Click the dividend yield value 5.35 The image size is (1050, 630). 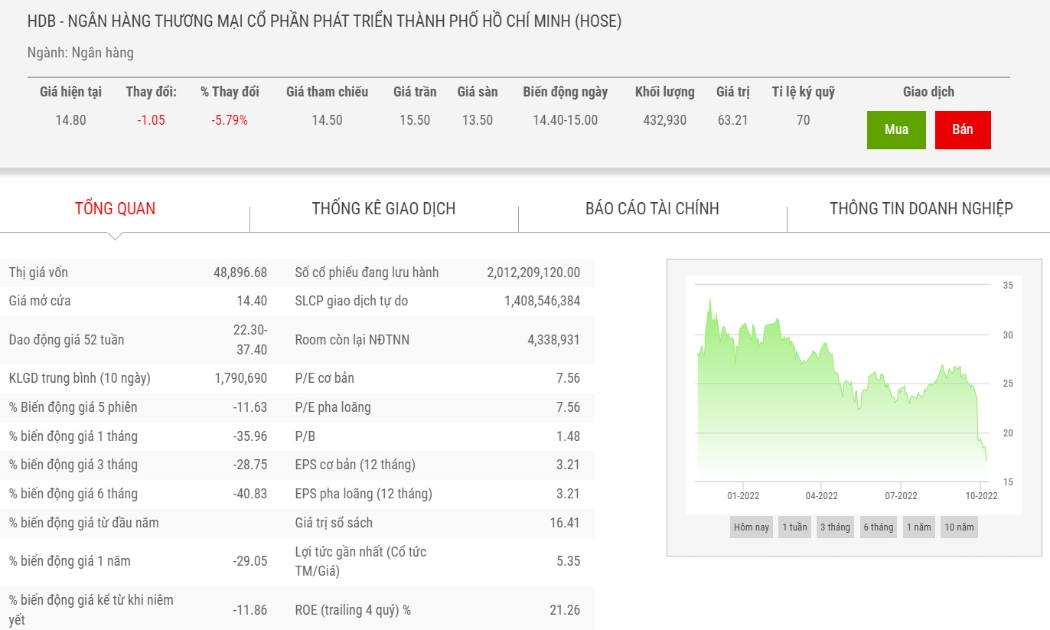click(x=568, y=561)
